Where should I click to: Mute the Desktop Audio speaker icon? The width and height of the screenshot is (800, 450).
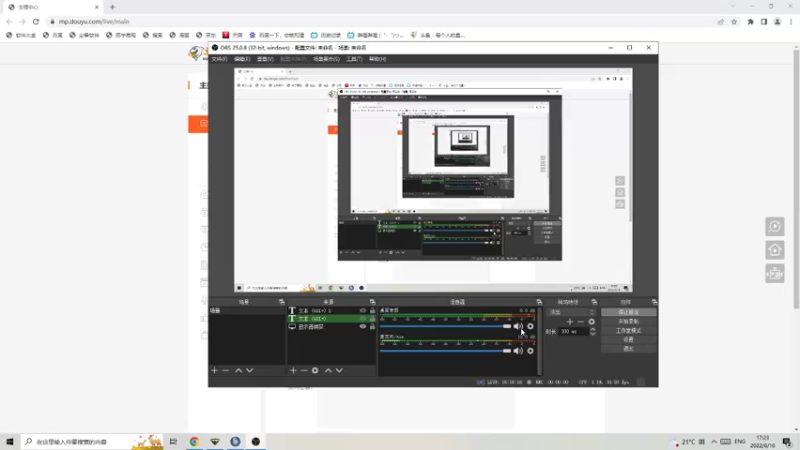tap(518, 327)
